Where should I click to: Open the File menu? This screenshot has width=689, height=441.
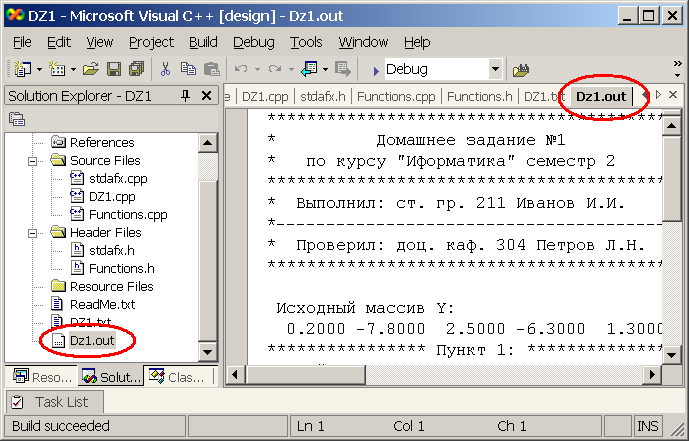[22, 42]
